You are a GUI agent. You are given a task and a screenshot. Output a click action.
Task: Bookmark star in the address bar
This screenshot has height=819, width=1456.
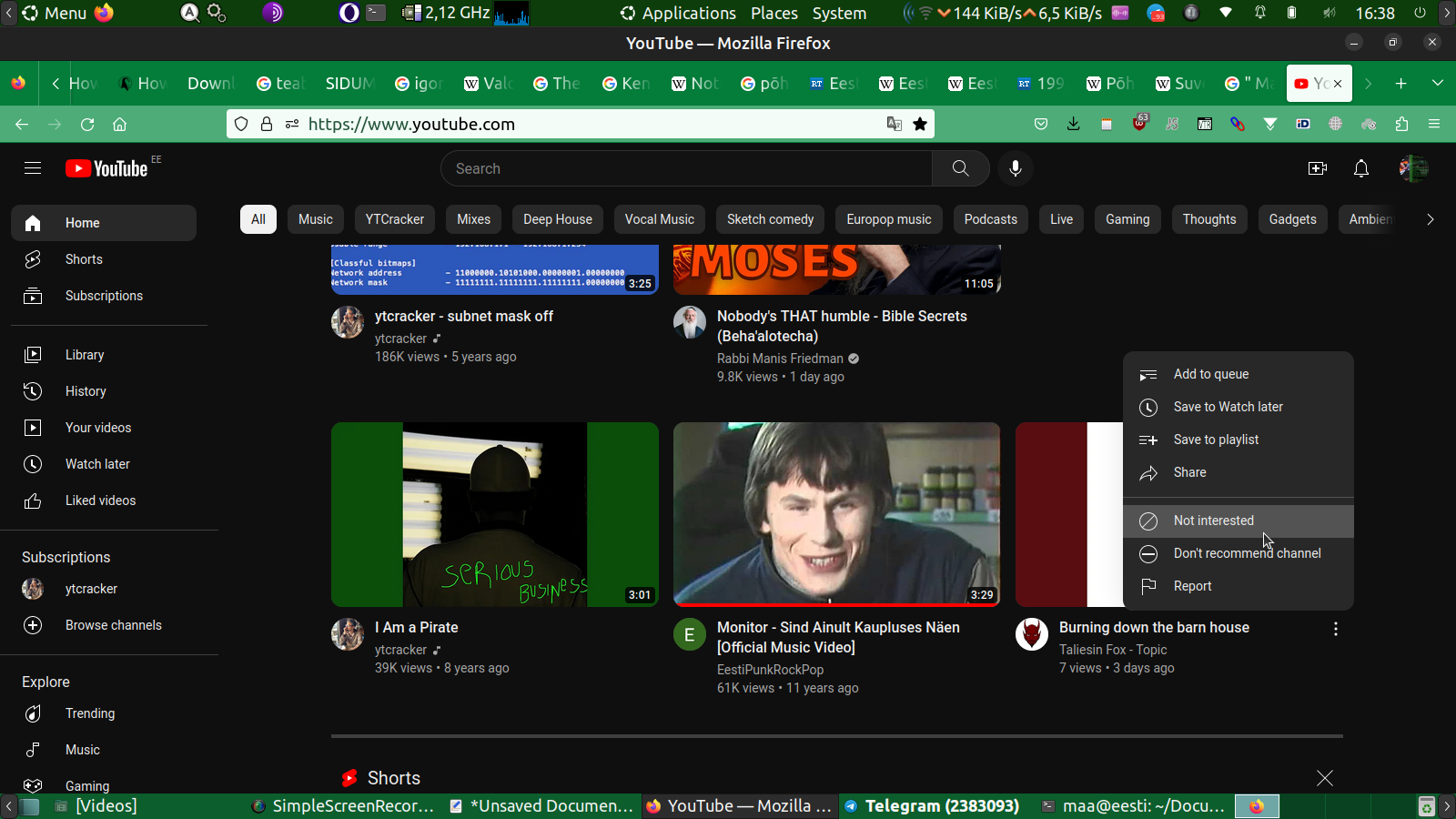(920, 124)
